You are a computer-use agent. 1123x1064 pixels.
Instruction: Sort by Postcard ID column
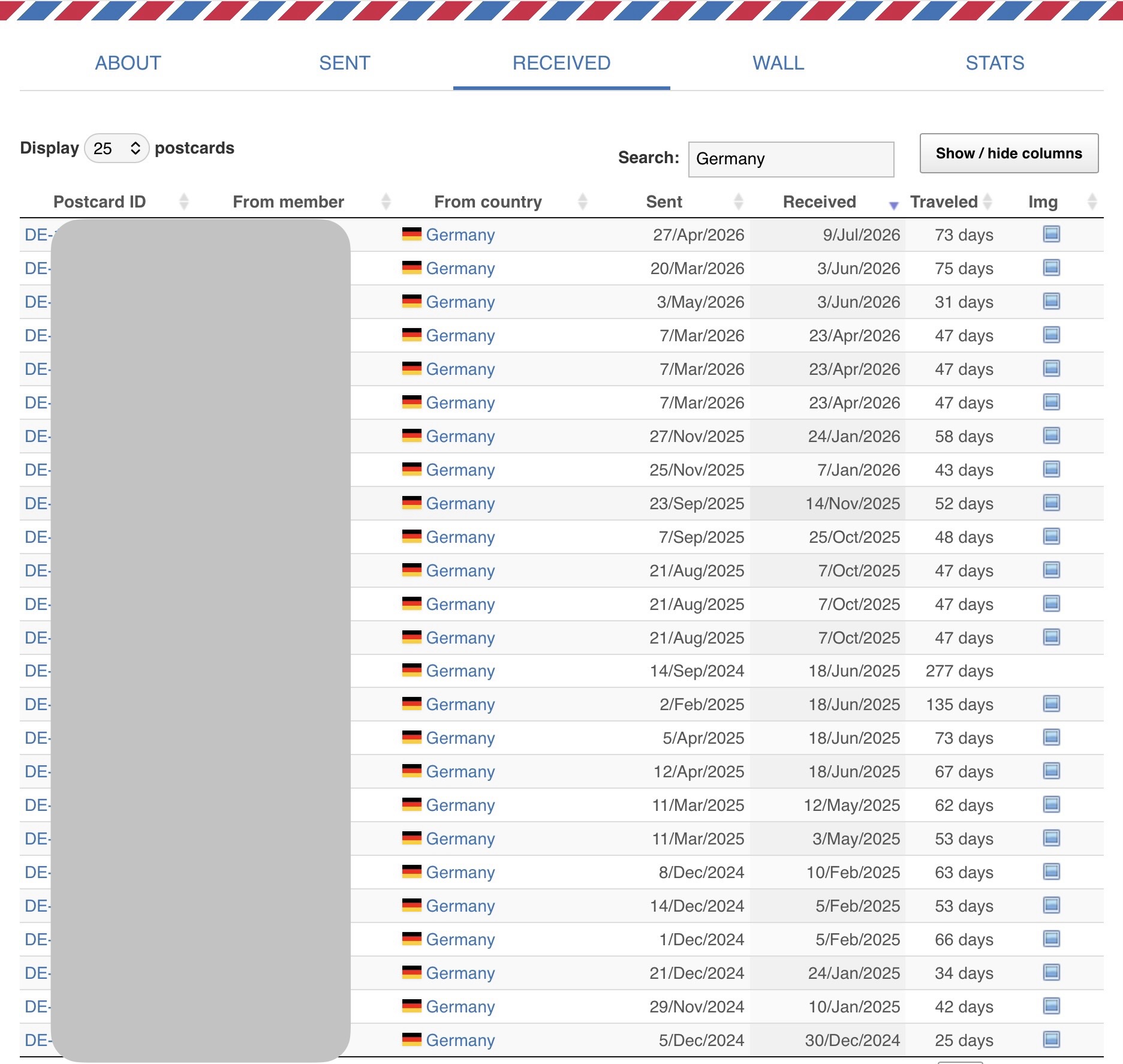[100, 202]
